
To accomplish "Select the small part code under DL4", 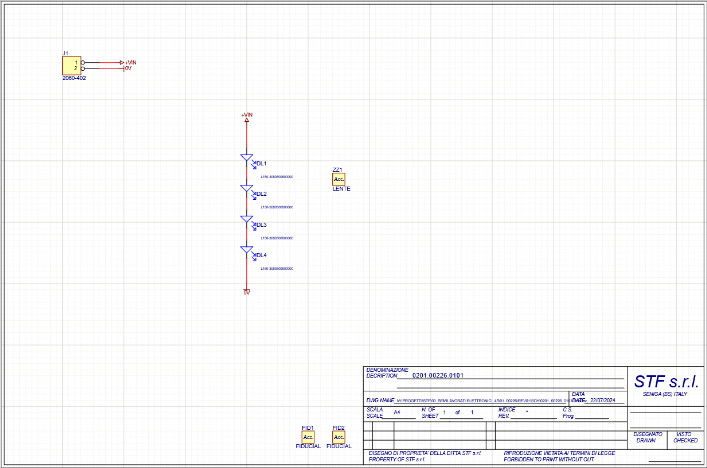I will click(x=277, y=269).
